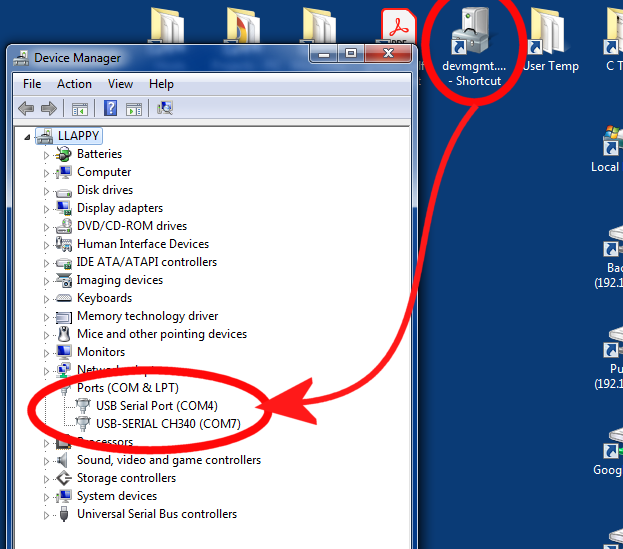The image size is (623, 549).
Task: Open the View menu
Action: pyautogui.click(x=120, y=84)
